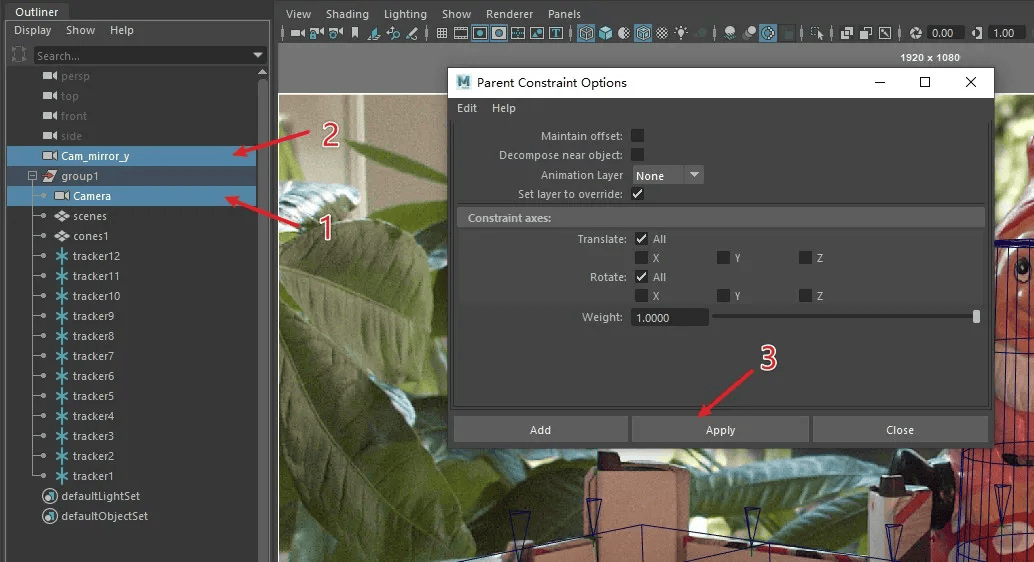The height and width of the screenshot is (562, 1034).
Task: Open the Edit menu in constraint options
Action: pos(467,108)
